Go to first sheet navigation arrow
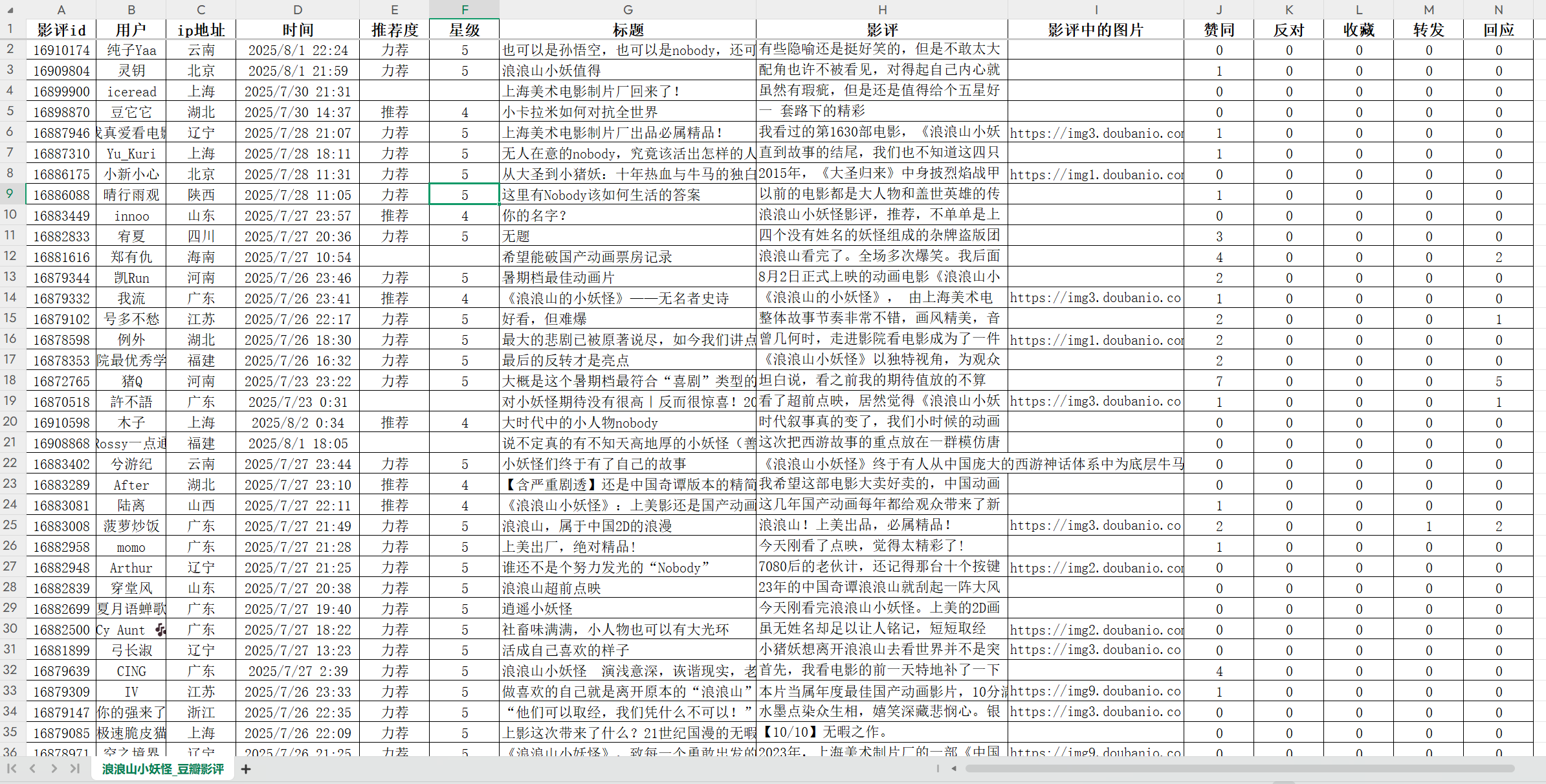 click(x=12, y=768)
